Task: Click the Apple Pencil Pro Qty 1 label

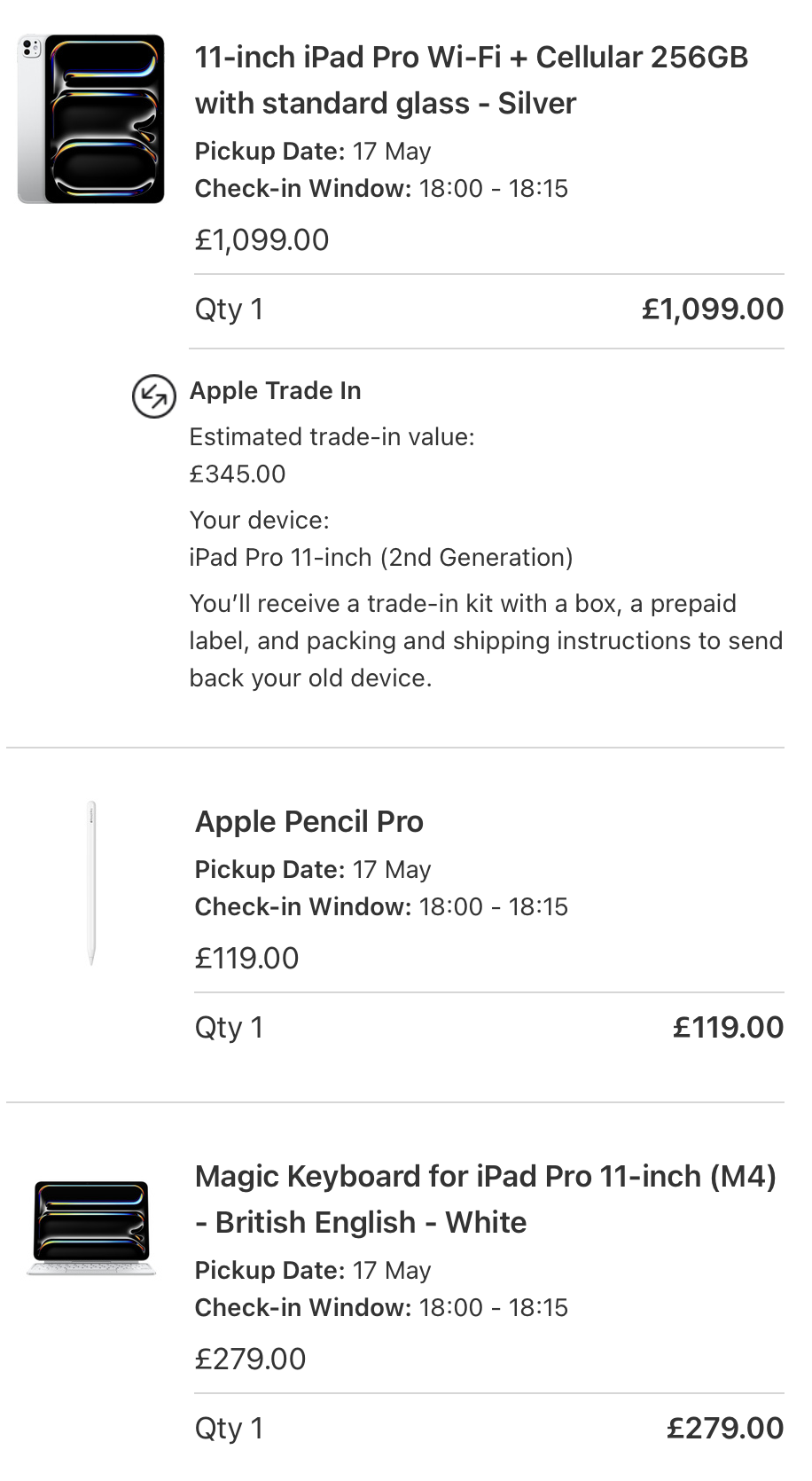Action: [229, 1028]
